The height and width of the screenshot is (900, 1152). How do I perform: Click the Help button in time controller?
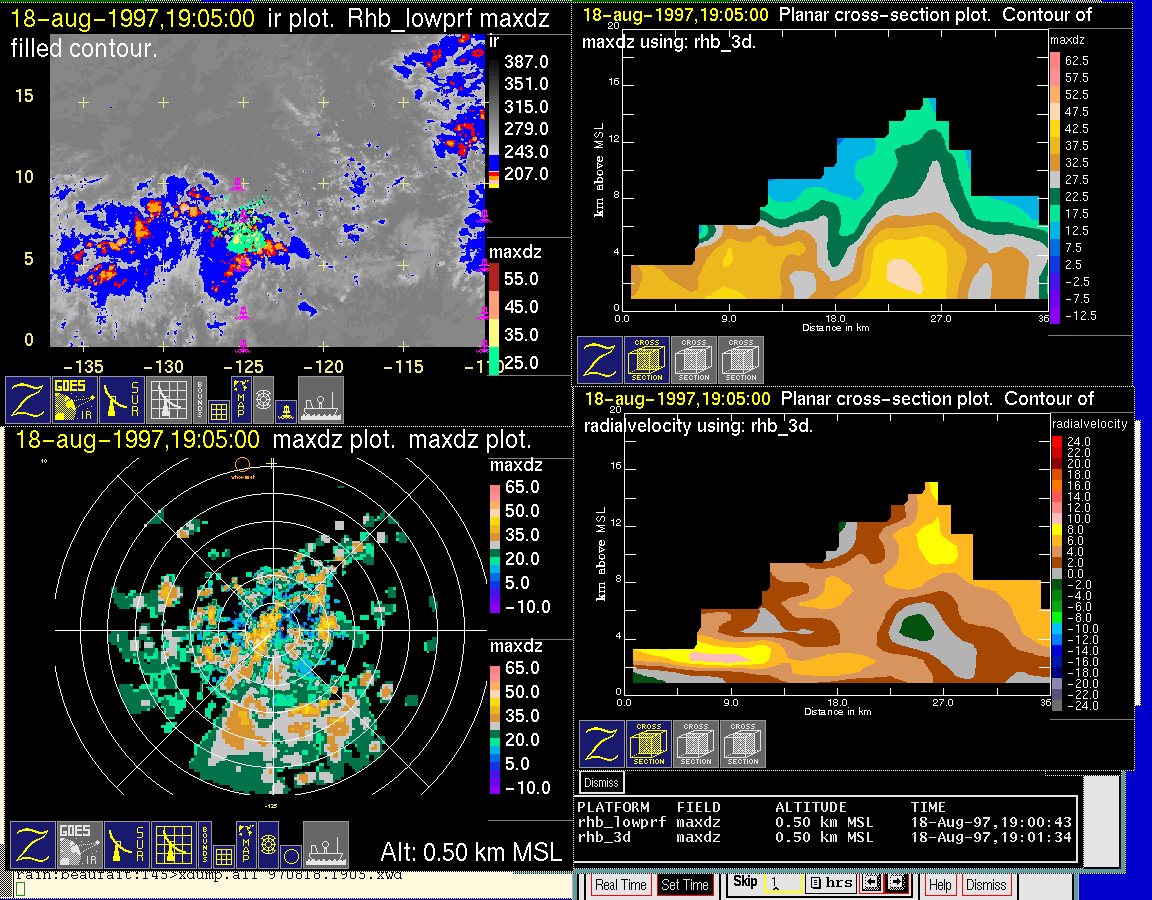(x=940, y=885)
